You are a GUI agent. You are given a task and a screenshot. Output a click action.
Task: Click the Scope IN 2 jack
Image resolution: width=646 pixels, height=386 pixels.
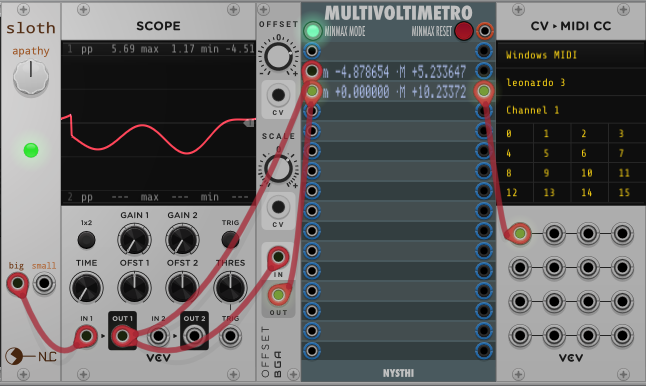point(158,336)
